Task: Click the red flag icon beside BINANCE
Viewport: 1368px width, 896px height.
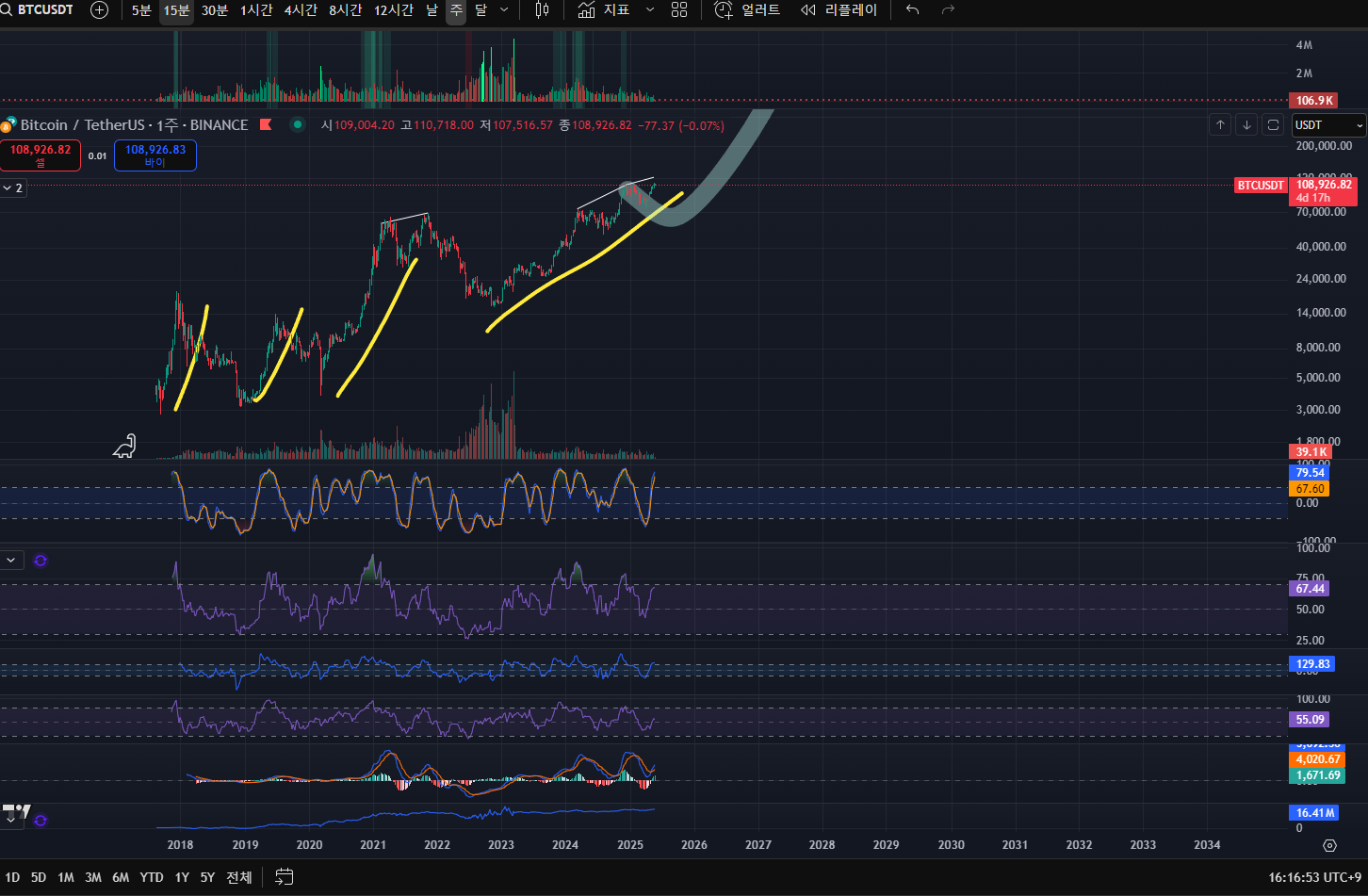Action: [x=266, y=124]
